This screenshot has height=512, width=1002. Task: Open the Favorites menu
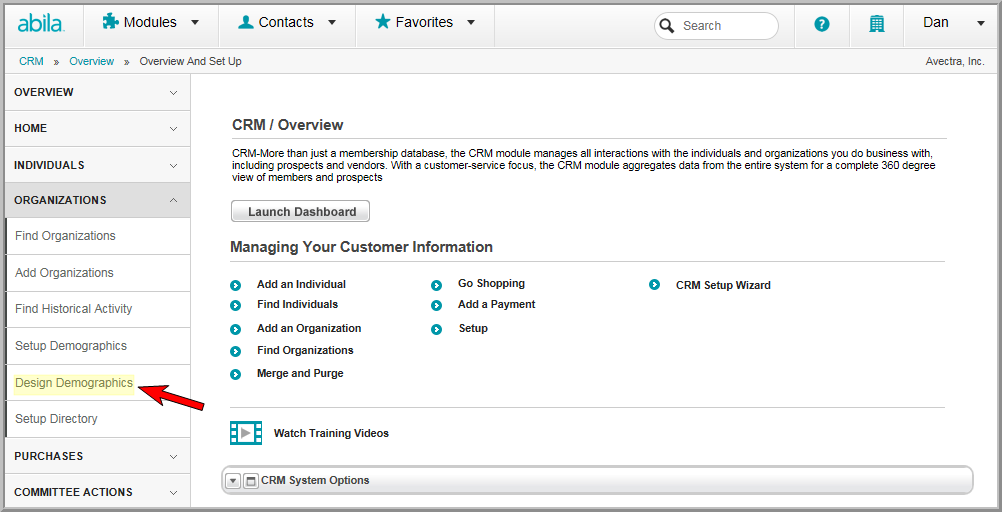(x=426, y=22)
